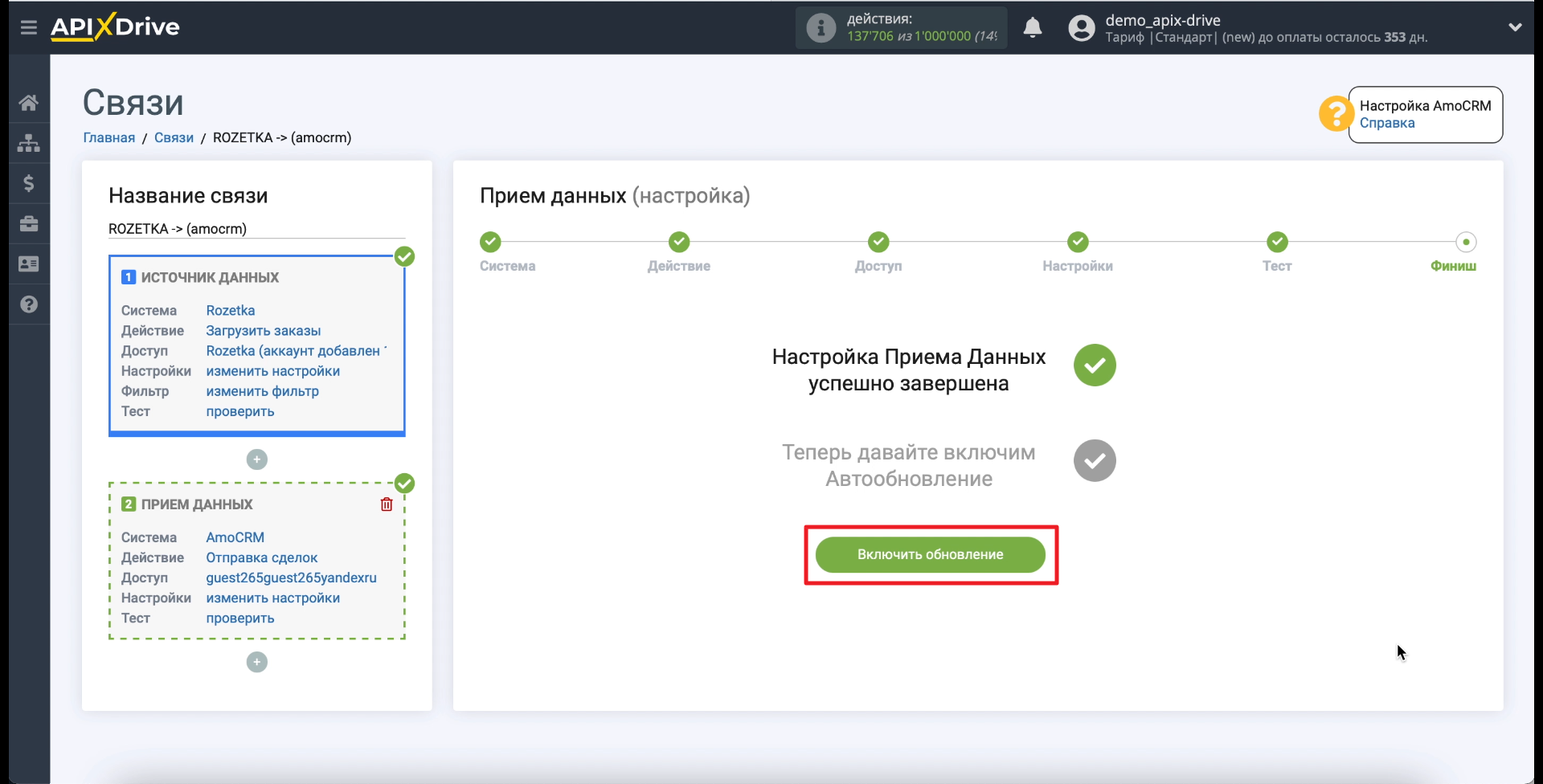Add a step between source and receiver

257,459
